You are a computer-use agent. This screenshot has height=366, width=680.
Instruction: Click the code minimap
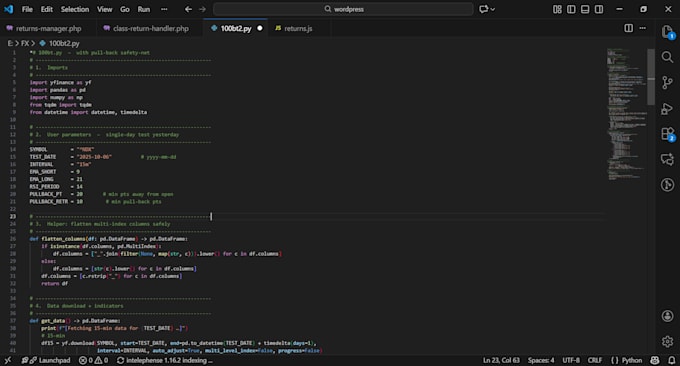click(x=626, y=114)
